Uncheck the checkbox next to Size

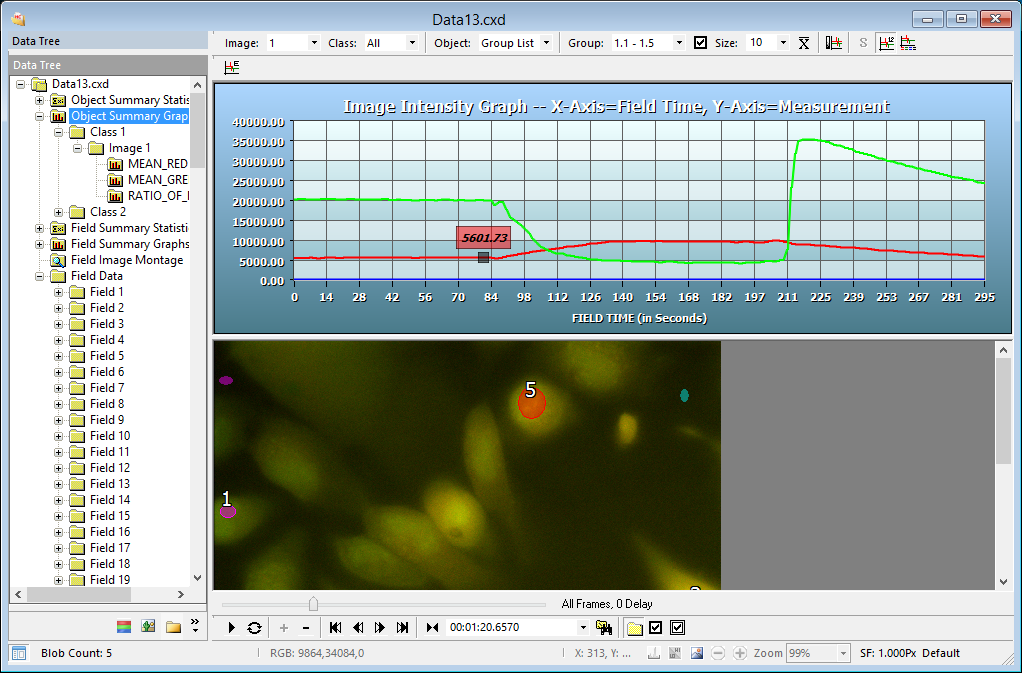tap(700, 43)
